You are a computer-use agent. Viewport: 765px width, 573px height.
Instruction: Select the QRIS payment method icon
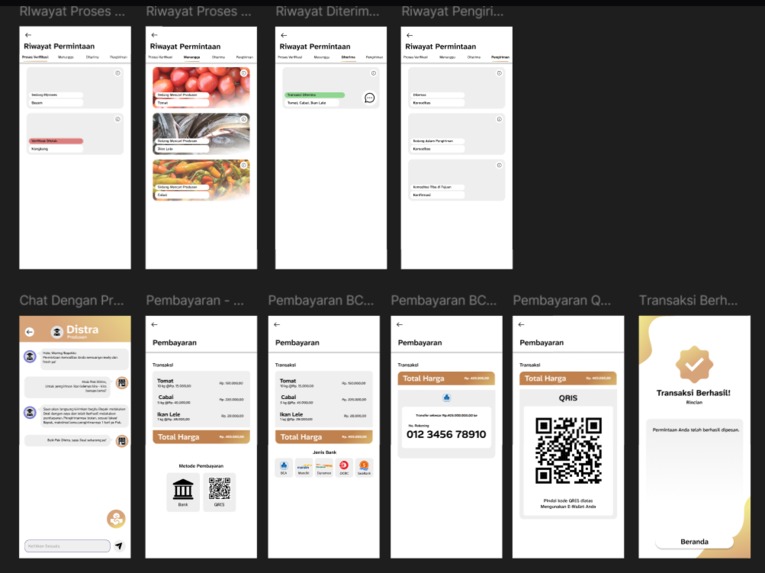pyautogui.click(x=220, y=492)
